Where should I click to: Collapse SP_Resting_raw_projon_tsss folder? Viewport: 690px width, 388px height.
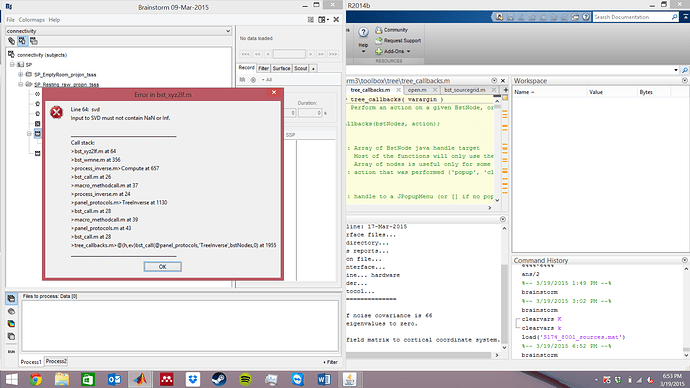(x=21, y=84)
